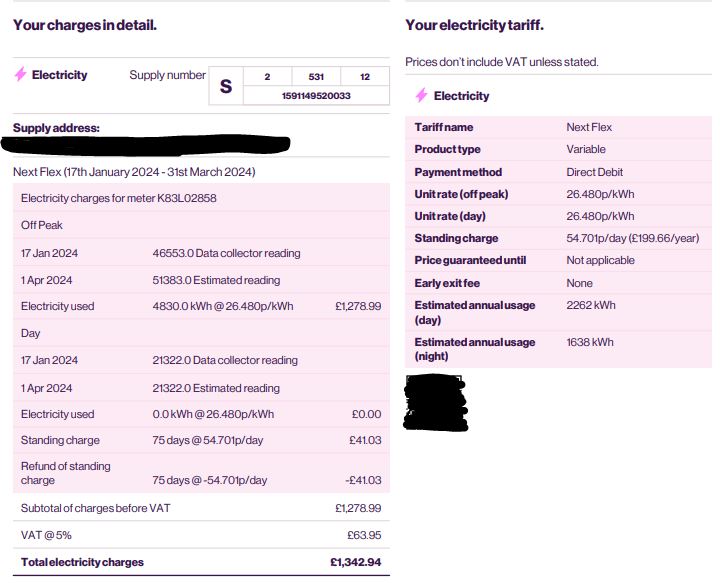Click the Estimated annual usage (night) 1638 kWh
The height and width of the screenshot is (583, 720).
[x=590, y=342]
